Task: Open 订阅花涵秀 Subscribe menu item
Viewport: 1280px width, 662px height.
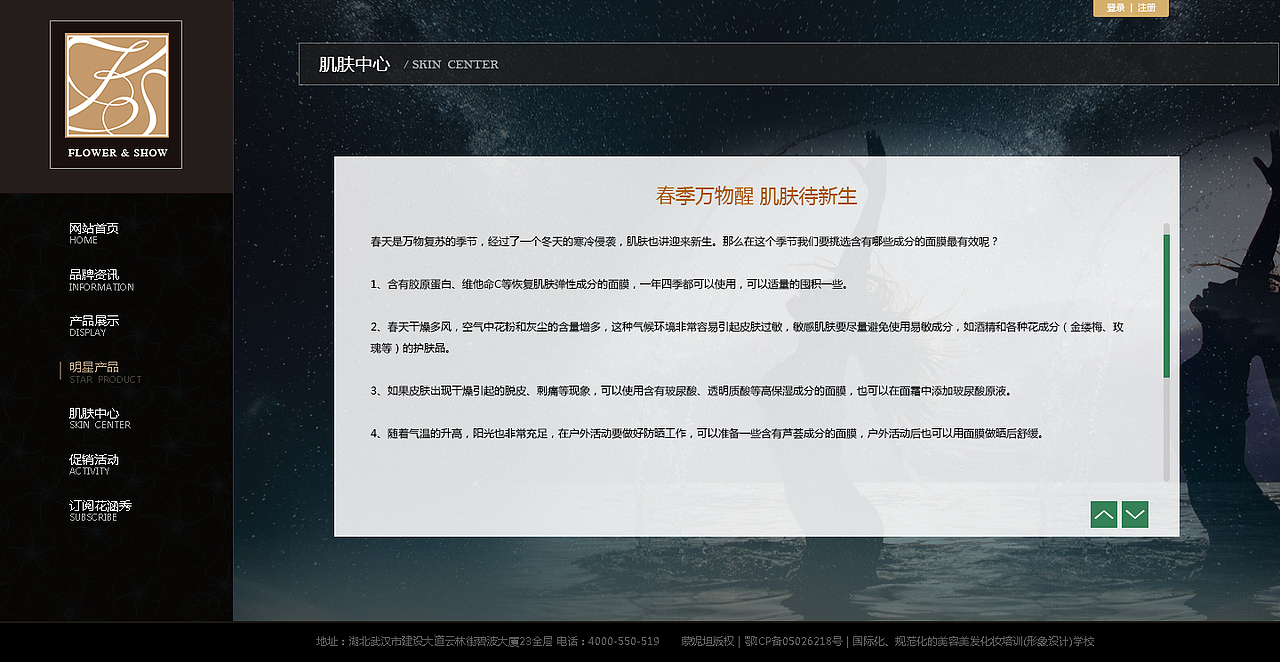Action: click(100, 510)
